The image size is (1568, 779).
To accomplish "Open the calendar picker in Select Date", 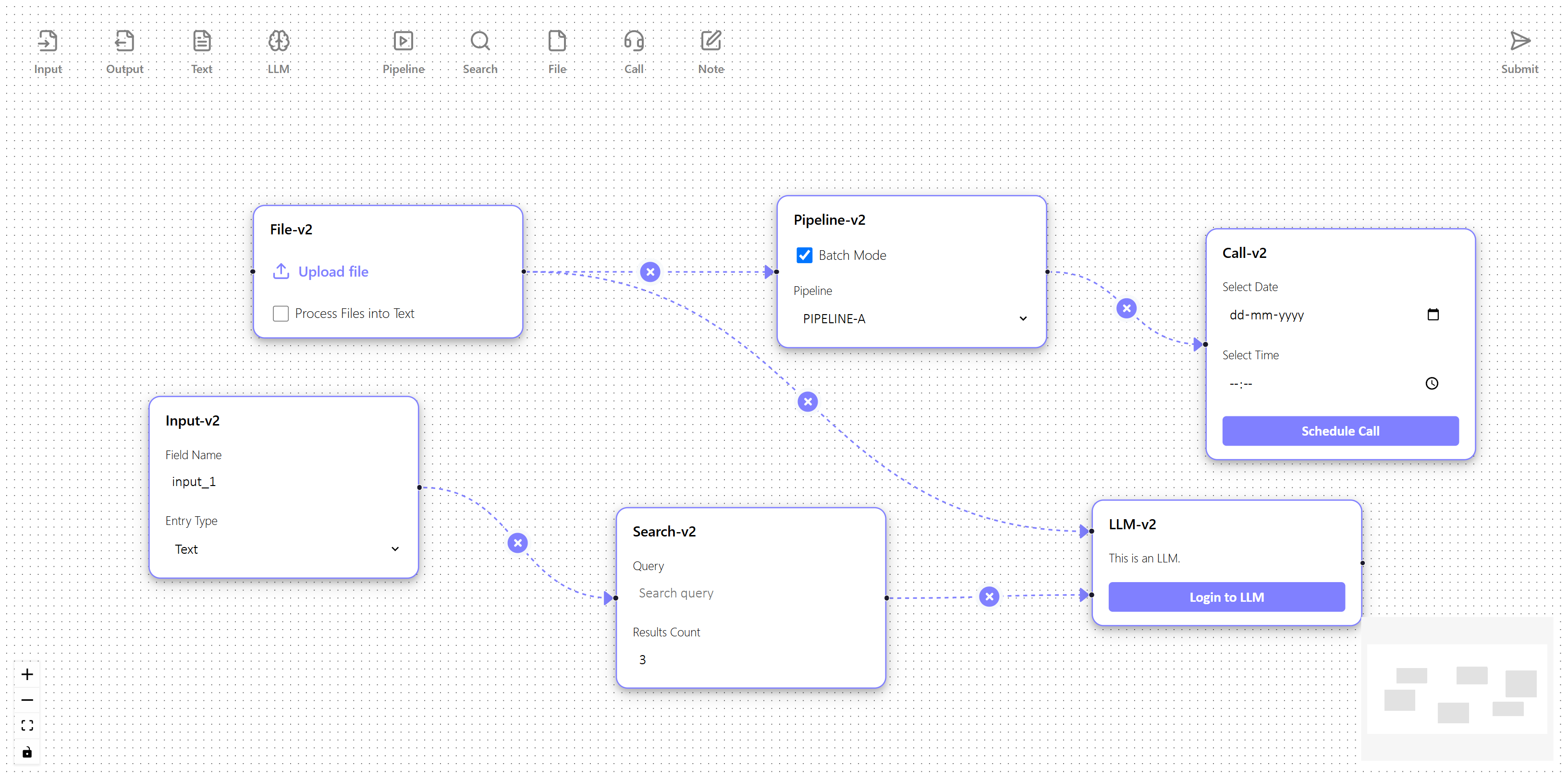I will 1433,315.
